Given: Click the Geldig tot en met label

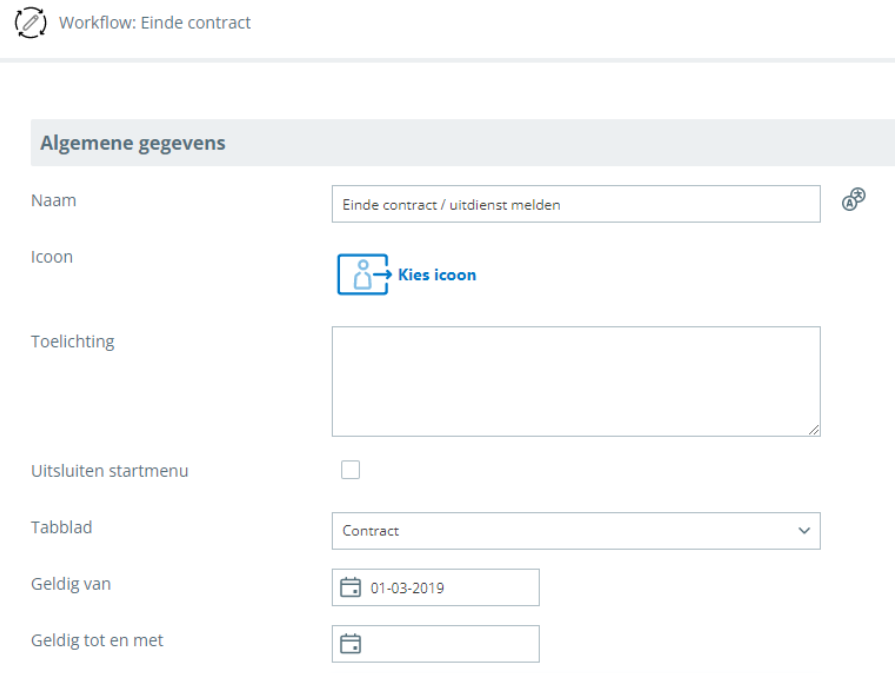Looking at the screenshot, I should [x=97, y=640].
